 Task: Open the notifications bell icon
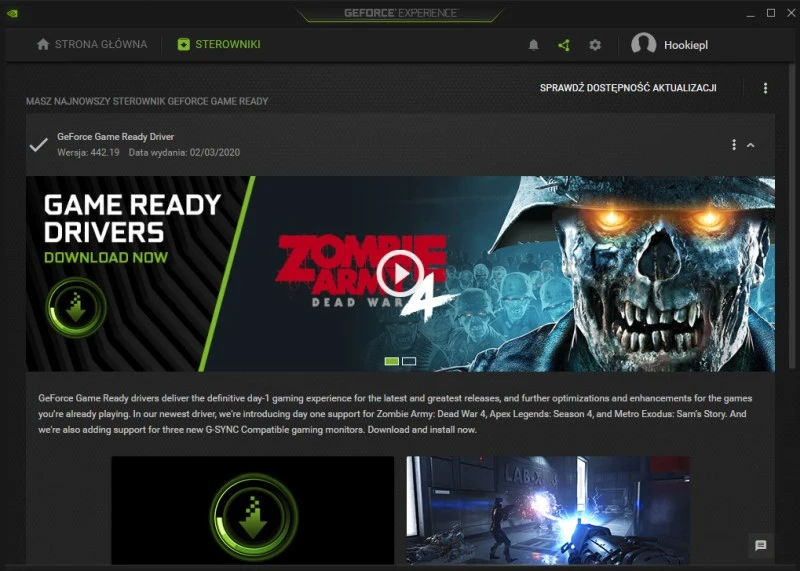(x=534, y=45)
